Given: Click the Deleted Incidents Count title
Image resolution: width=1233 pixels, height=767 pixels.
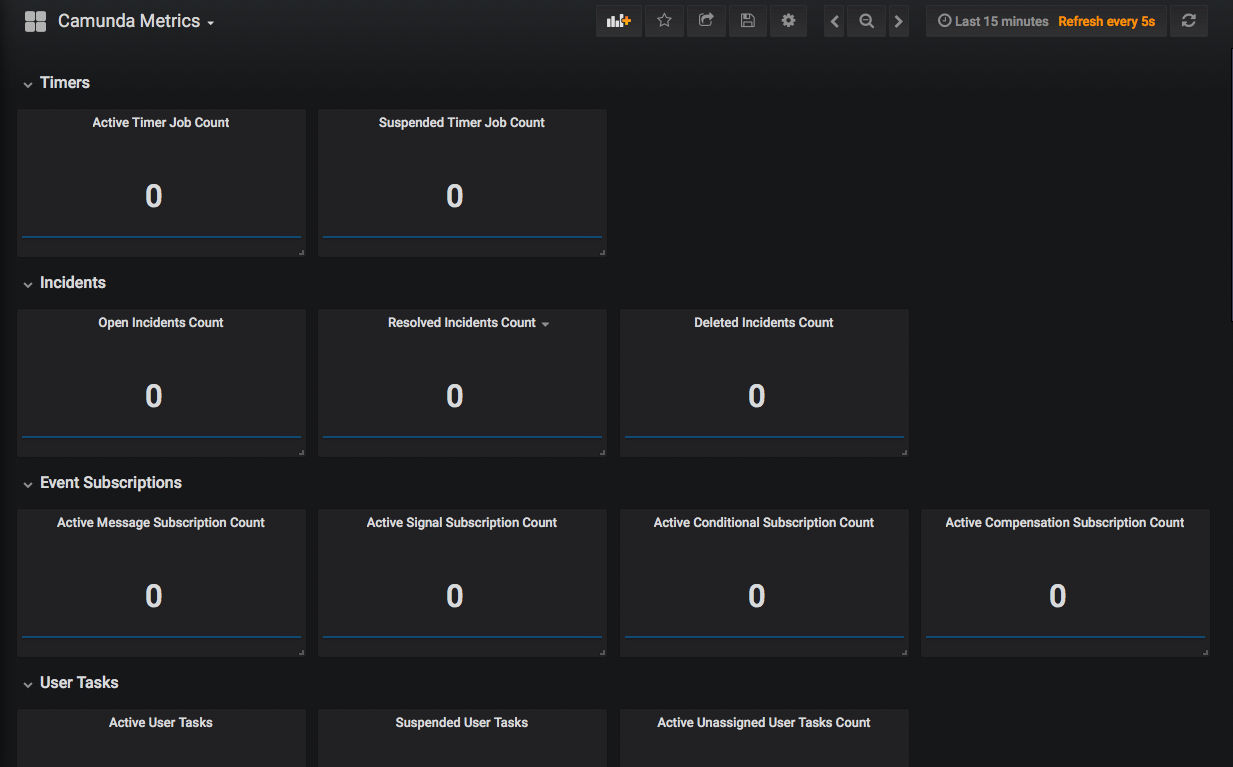Looking at the screenshot, I should point(764,322).
